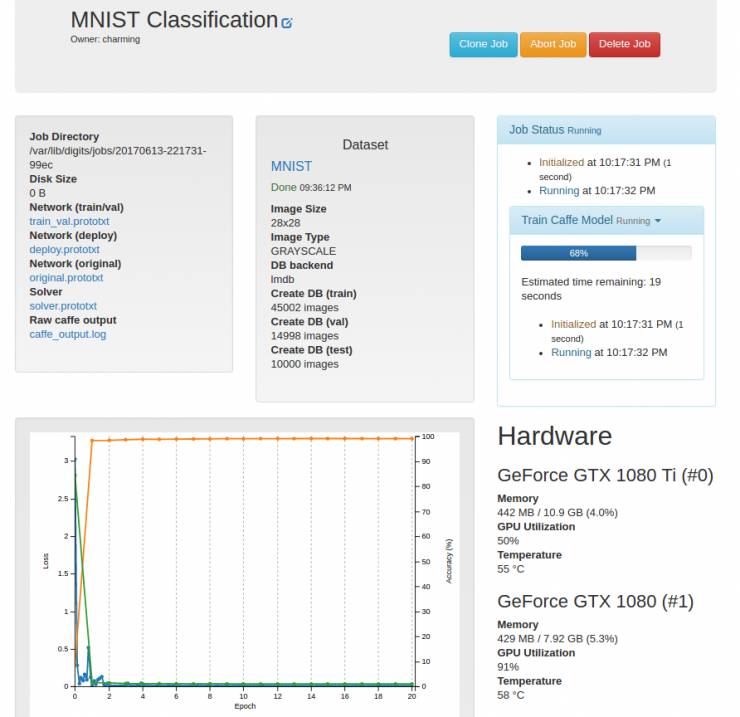The image size is (740, 717).
Task: Click the Epoch axis label on chart
Action: pyautogui.click(x=245, y=706)
